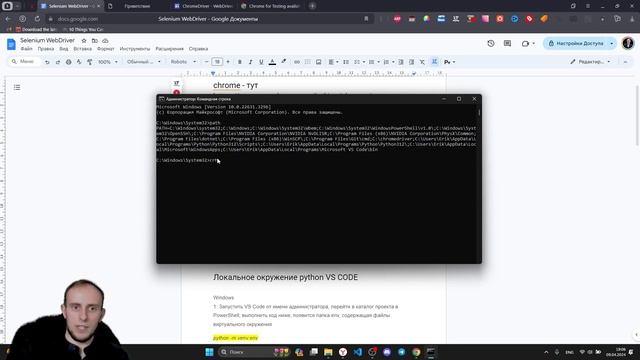Reload the page
640x360 pixels.
point(37,19)
